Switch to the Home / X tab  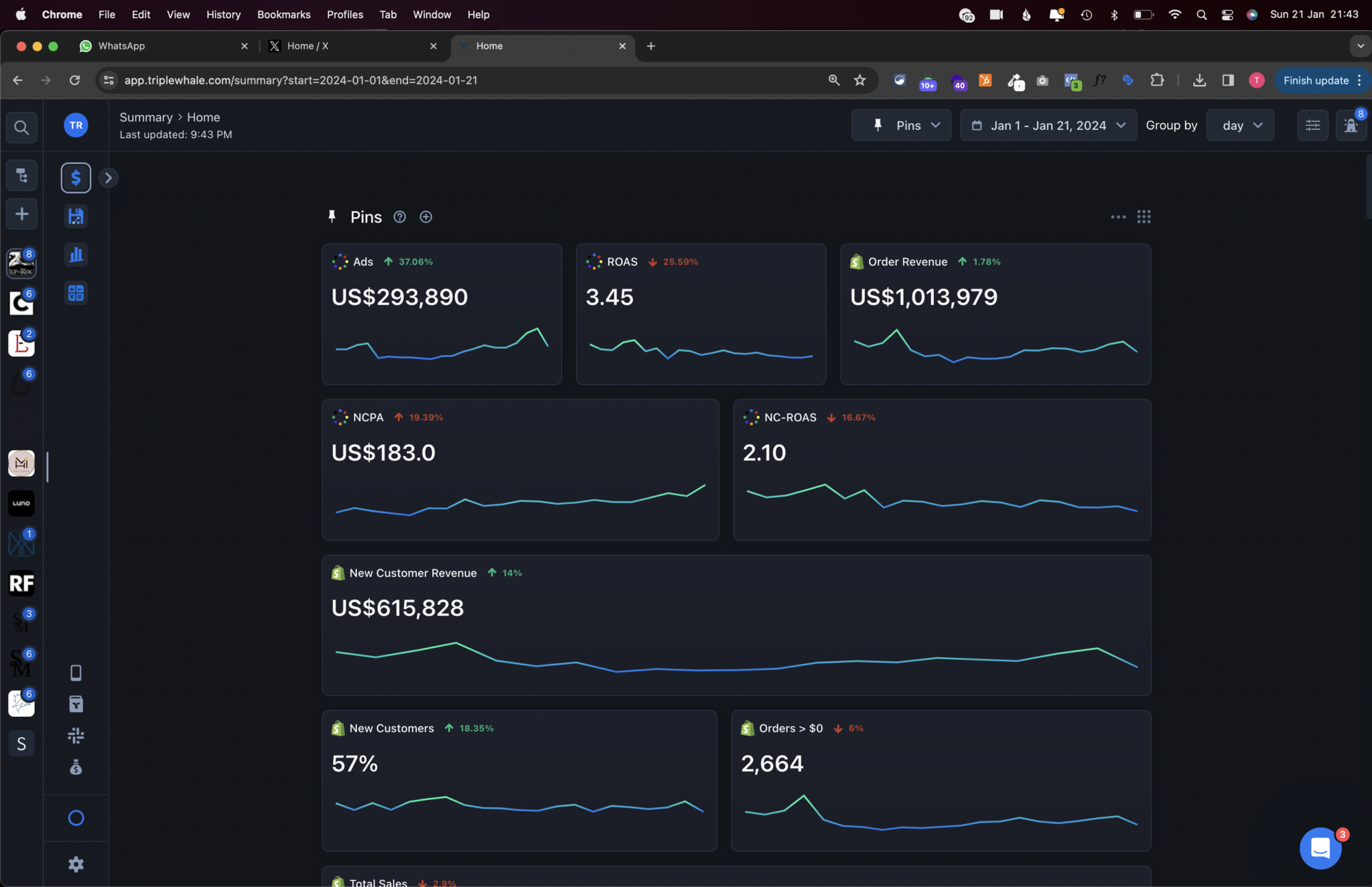tap(352, 46)
